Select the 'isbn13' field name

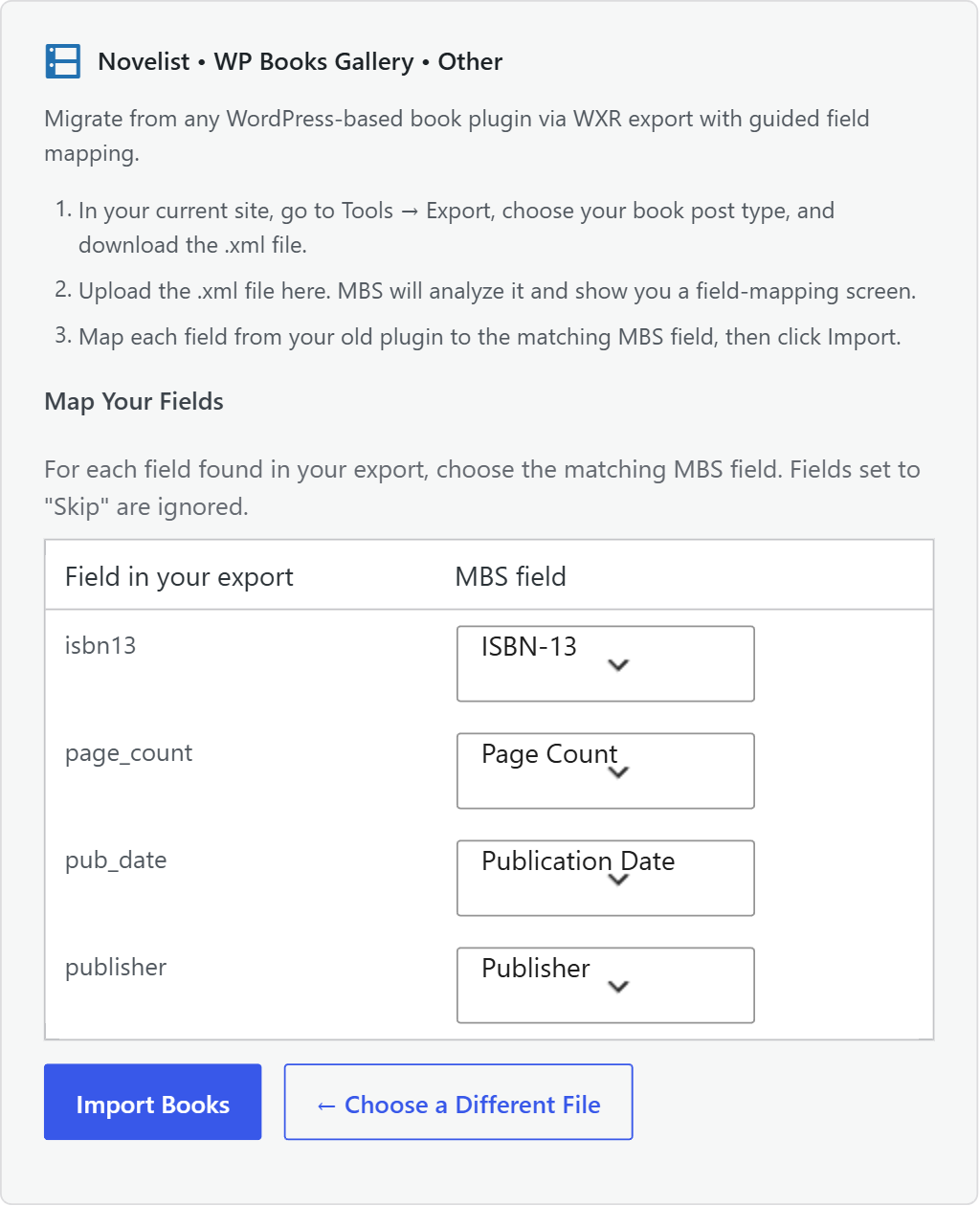[100, 646]
